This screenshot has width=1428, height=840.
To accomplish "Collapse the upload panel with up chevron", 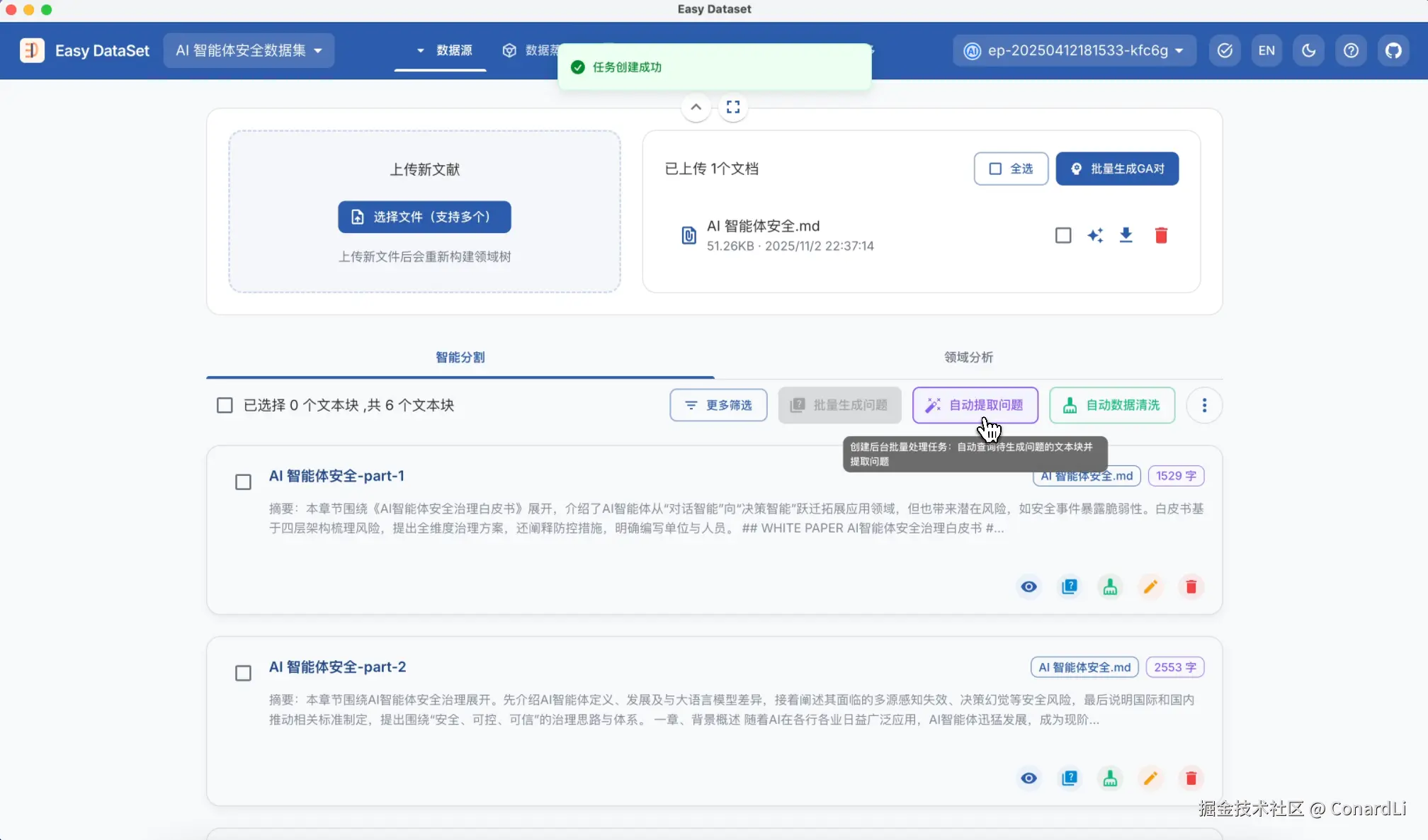I will (x=696, y=107).
